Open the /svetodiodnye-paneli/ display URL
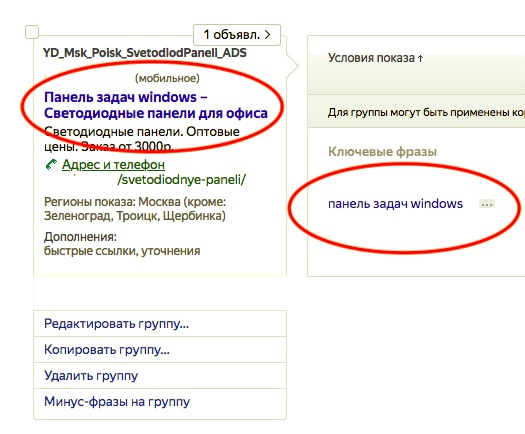525x434 pixels. pyautogui.click(x=181, y=180)
